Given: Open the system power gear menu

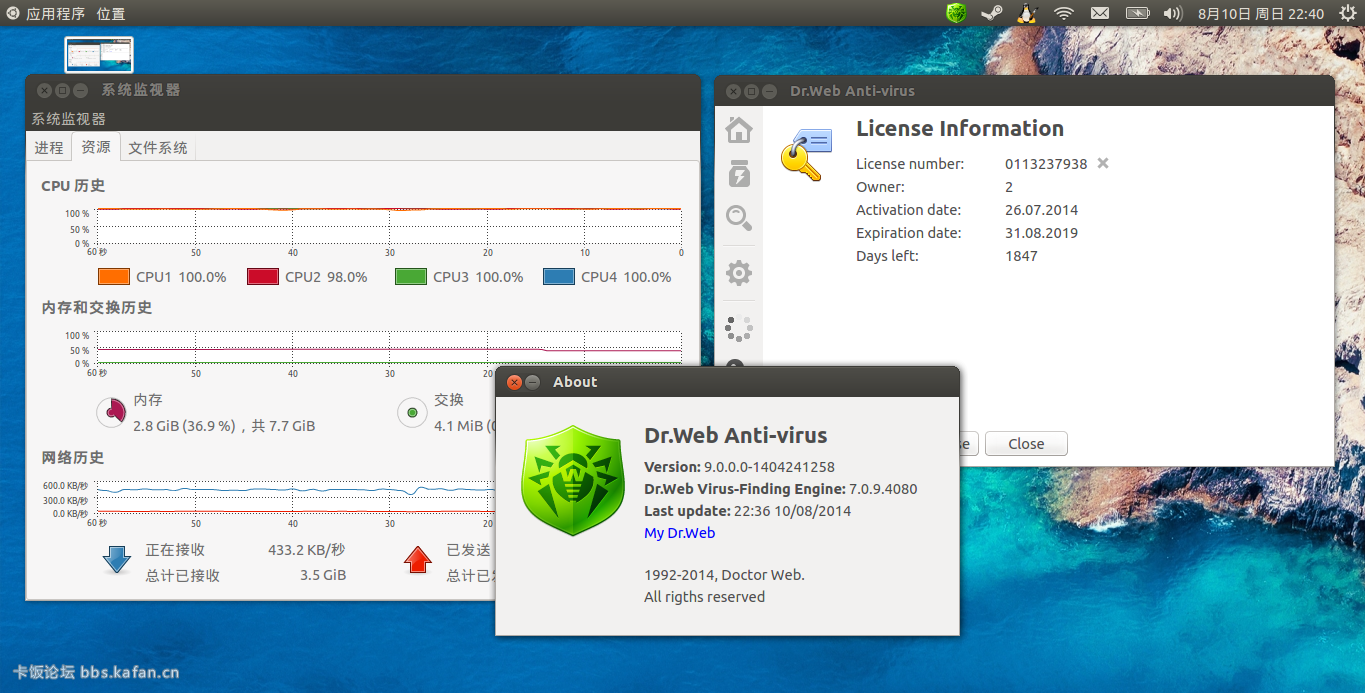Looking at the screenshot, I should [x=1348, y=13].
